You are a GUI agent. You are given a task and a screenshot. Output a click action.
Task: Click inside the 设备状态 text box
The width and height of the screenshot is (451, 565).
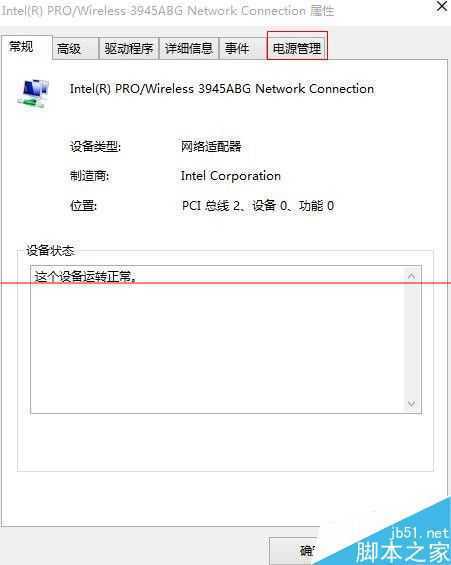pyautogui.click(x=218, y=340)
